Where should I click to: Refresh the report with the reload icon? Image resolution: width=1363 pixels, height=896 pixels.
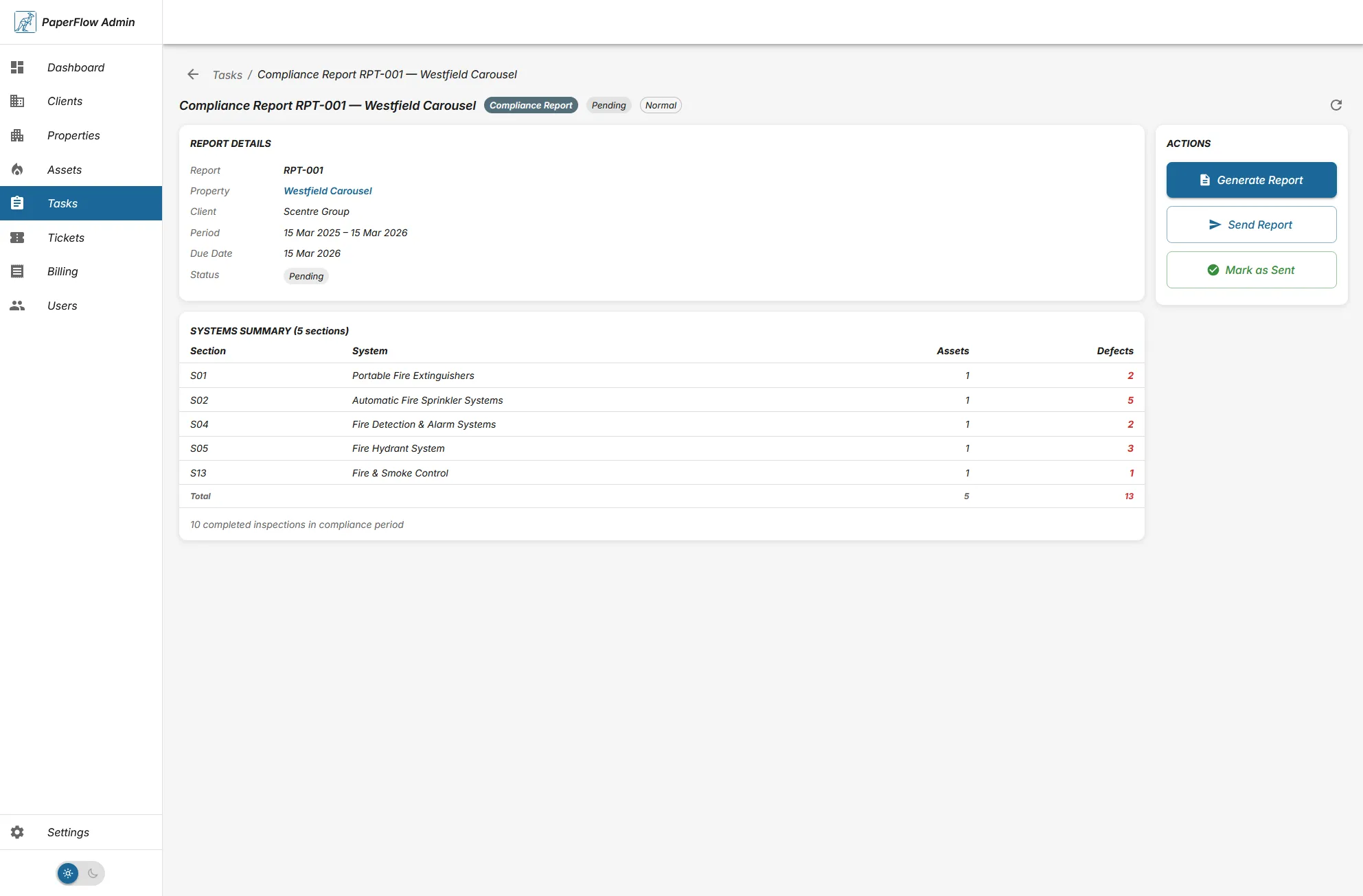(x=1337, y=105)
